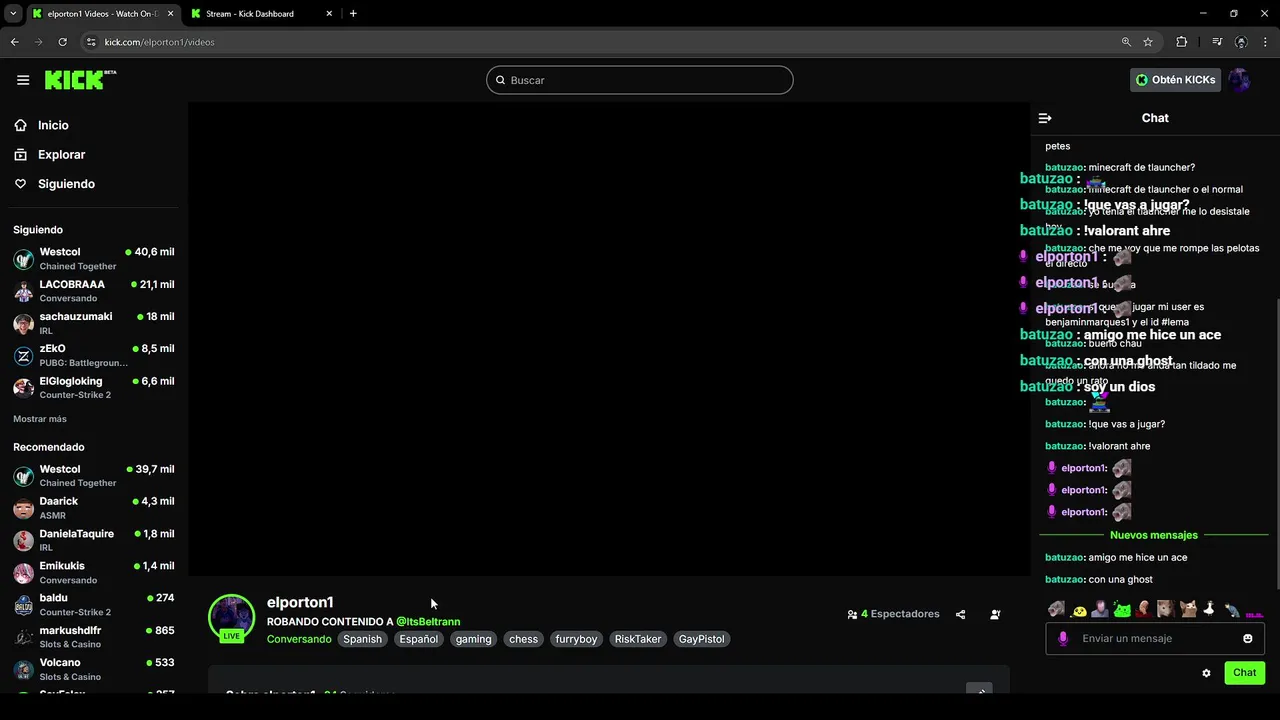Go to Inicio in sidebar
Viewport: 1280px width, 720px height.
coord(53,125)
